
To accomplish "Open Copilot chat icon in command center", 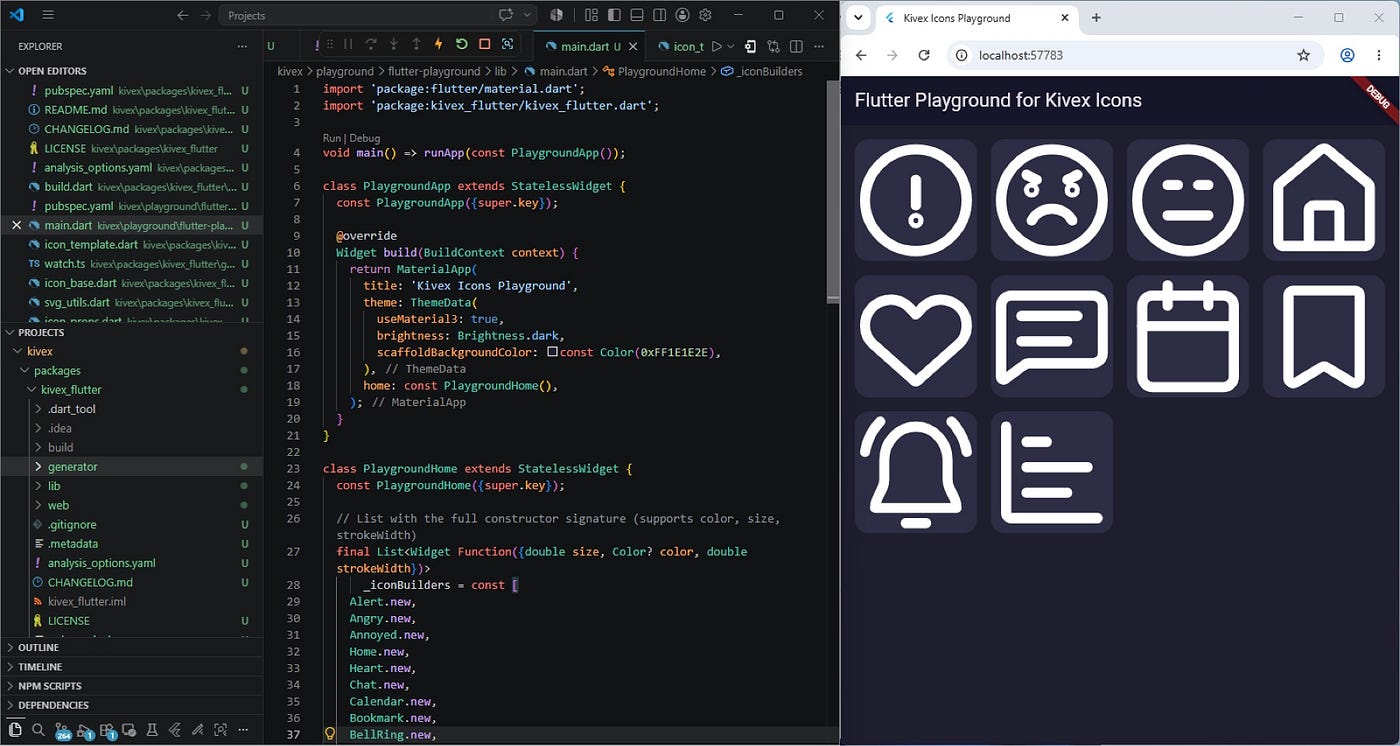I will (506, 15).
